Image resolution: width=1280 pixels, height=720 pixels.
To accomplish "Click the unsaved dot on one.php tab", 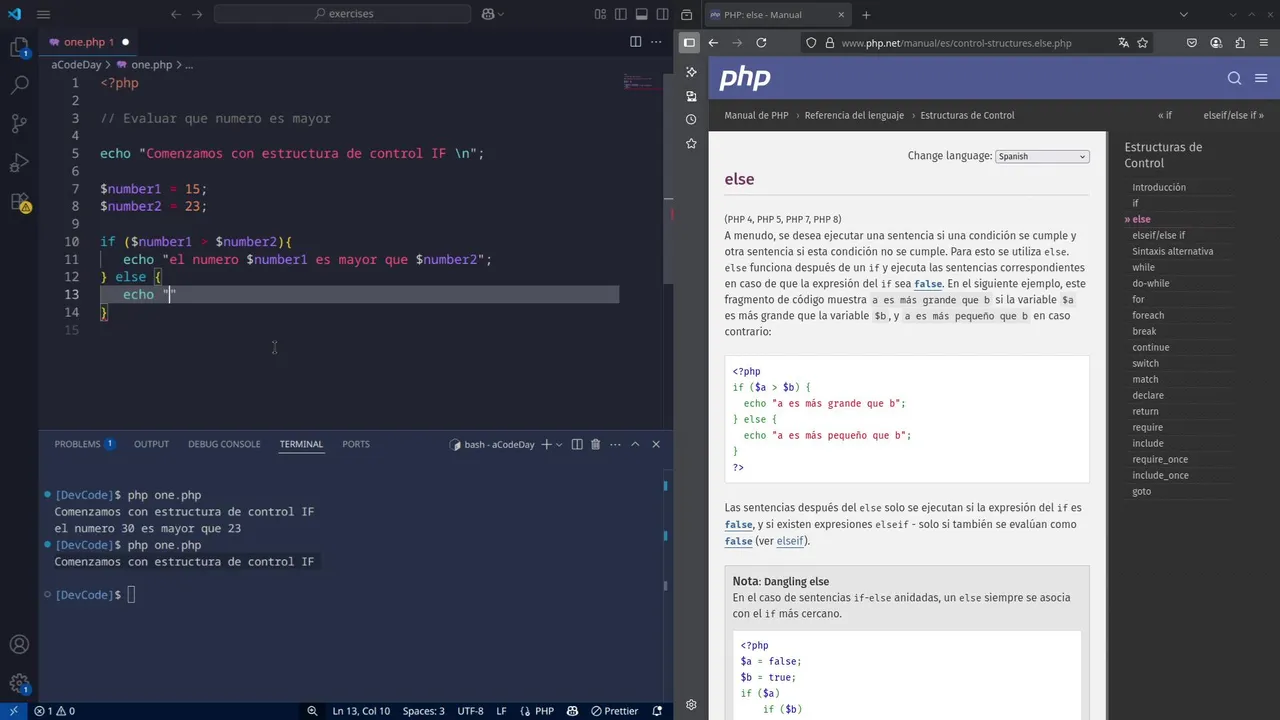I will tap(126, 42).
